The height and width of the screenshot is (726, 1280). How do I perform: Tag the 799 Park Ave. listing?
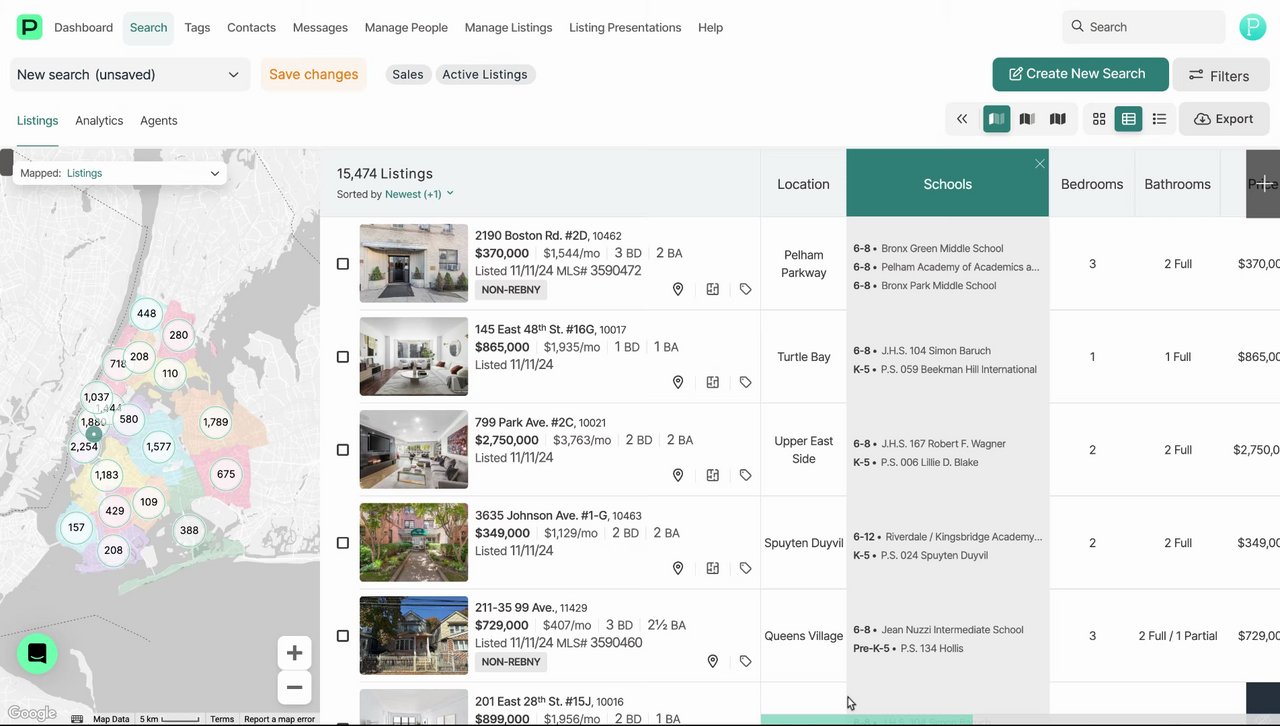point(746,475)
